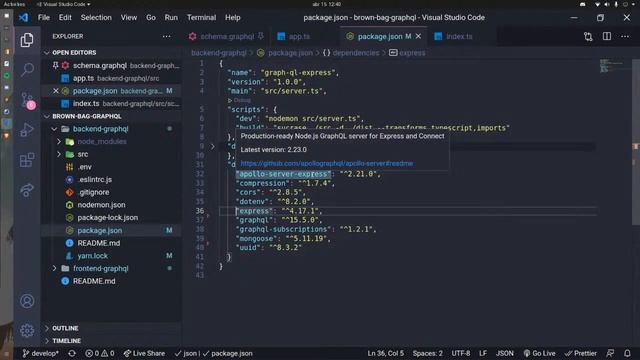Open Explorer more actions ellipsis
The height and width of the screenshot is (360, 640).
(x=166, y=36)
